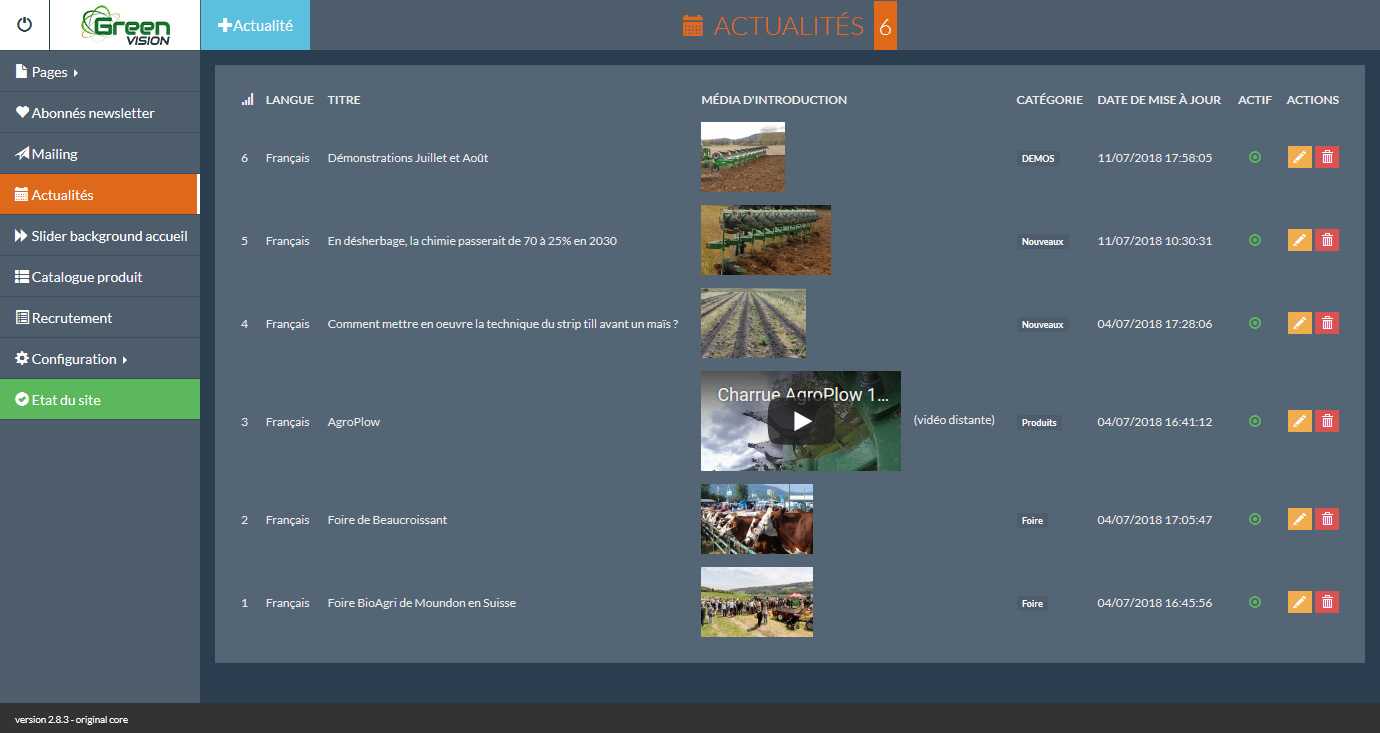The width and height of the screenshot is (1380, 733).
Task: Click the orange count badge 6
Action: [x=885, y=26]
